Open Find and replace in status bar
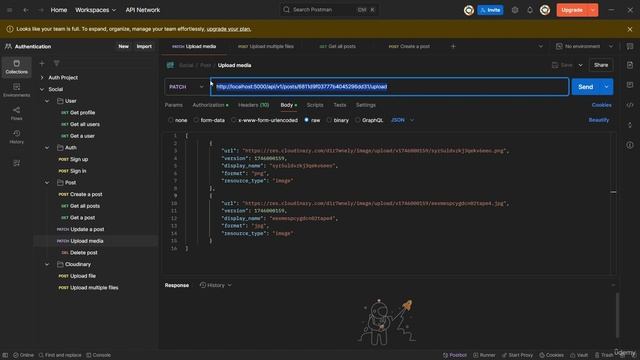Screen dimensions: 640x360 60,355
